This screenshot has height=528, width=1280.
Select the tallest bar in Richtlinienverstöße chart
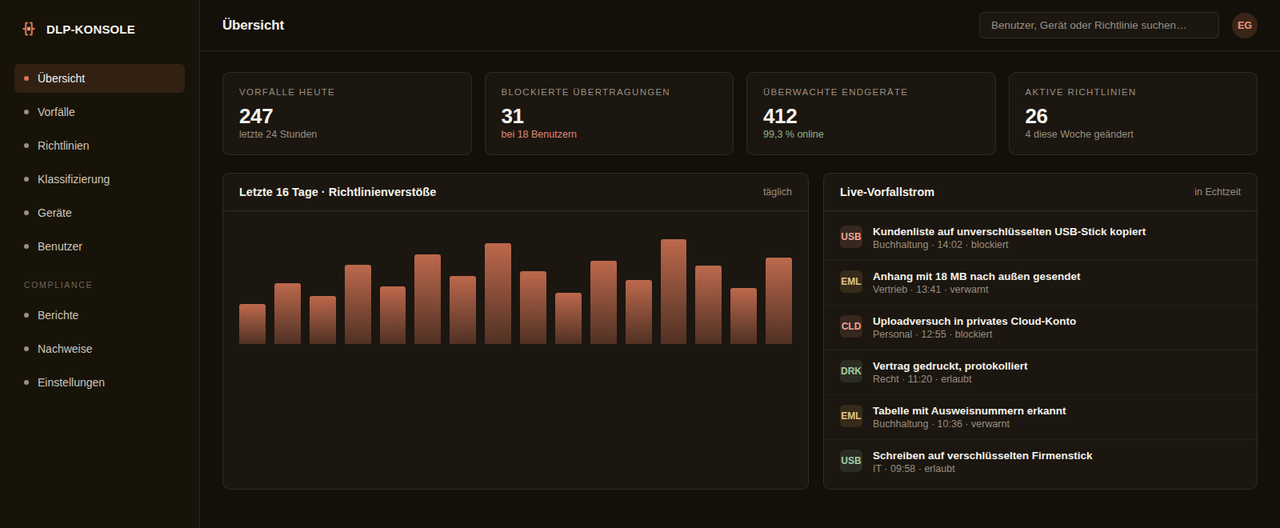point(673,291)
